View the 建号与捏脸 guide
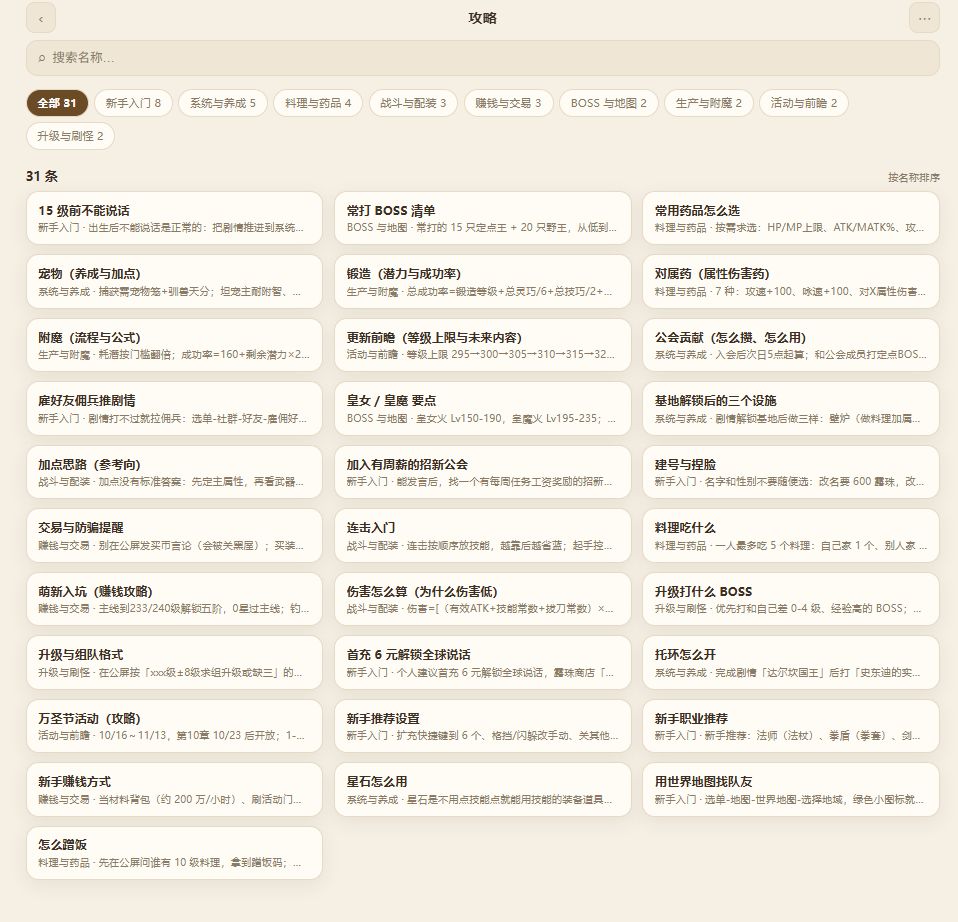Viewport: 958px width, 922px height. [x=791, y=472]
